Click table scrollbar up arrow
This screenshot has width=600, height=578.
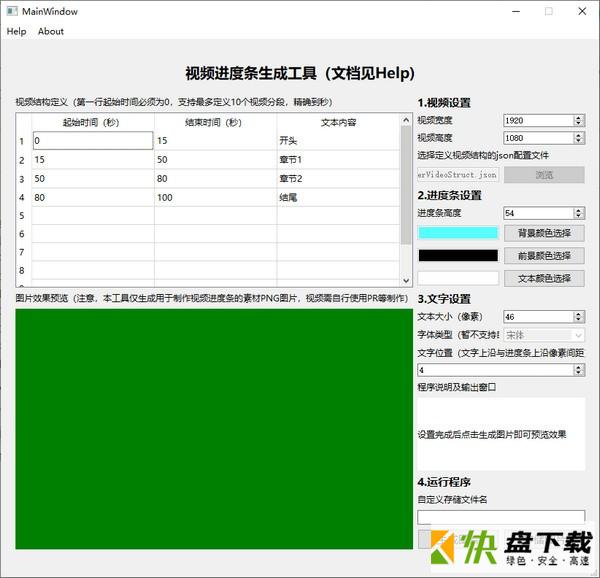406,120
